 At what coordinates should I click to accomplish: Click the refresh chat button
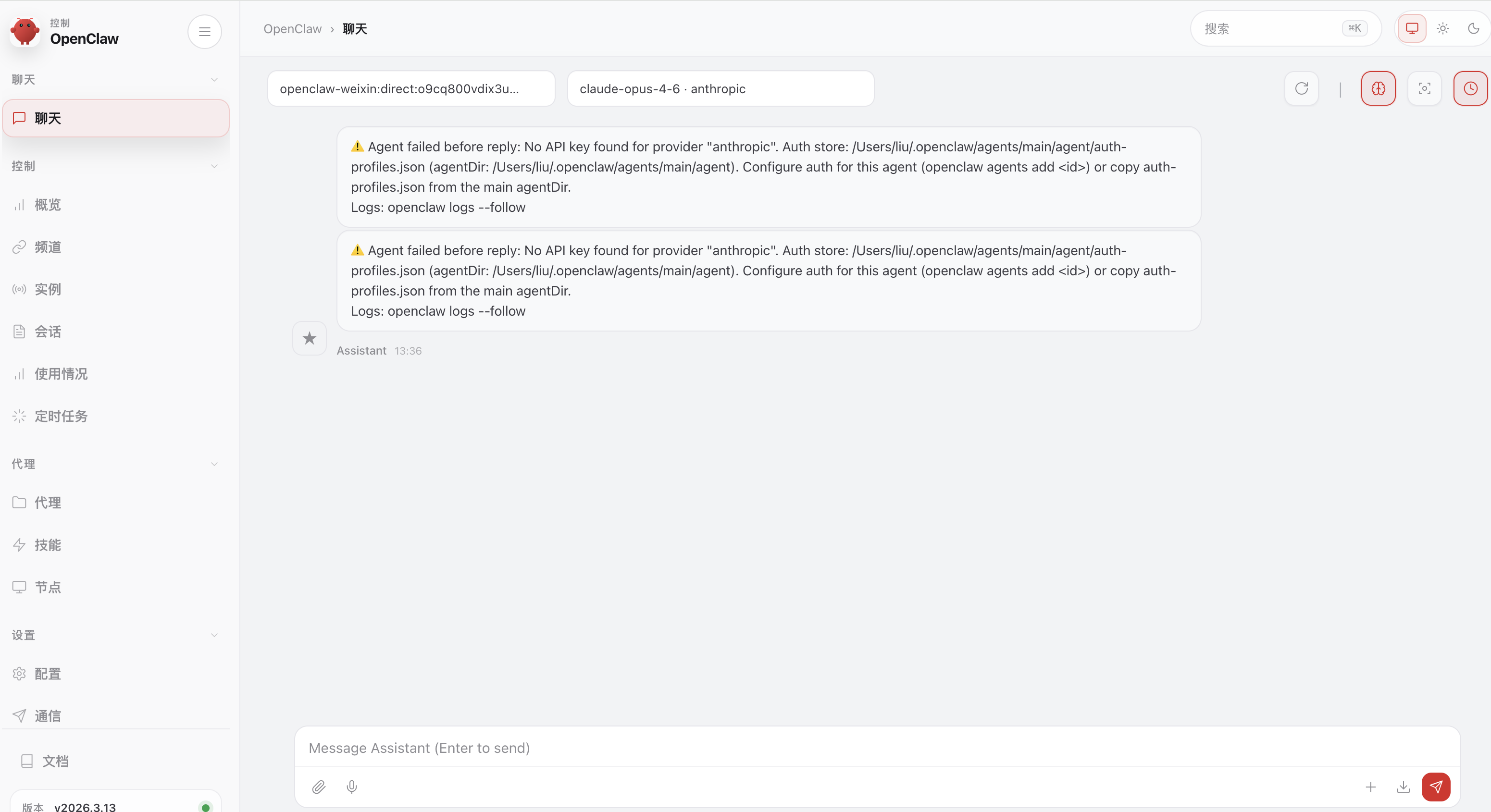coord(1301,88)
